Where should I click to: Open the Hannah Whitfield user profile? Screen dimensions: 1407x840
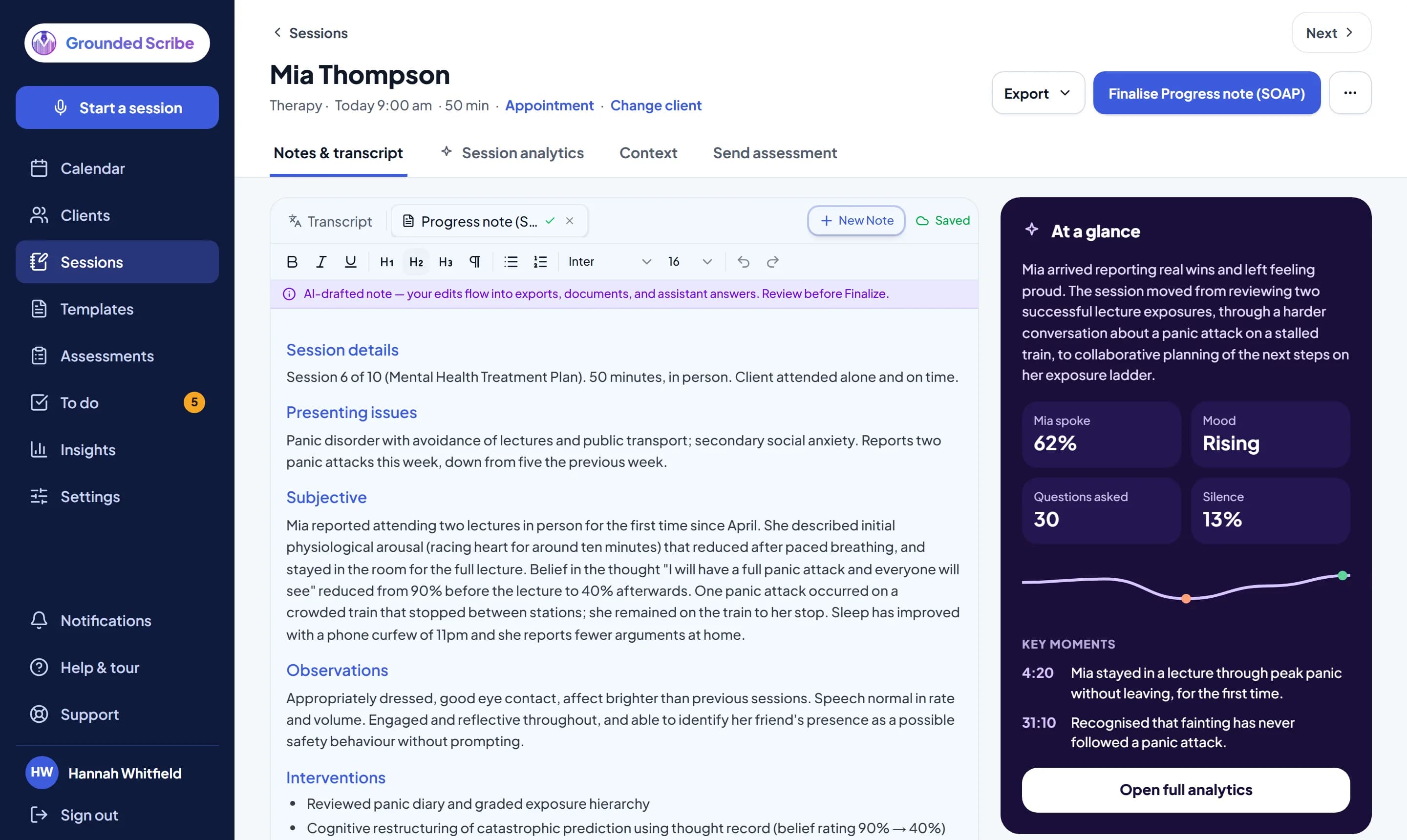[117, 773]
